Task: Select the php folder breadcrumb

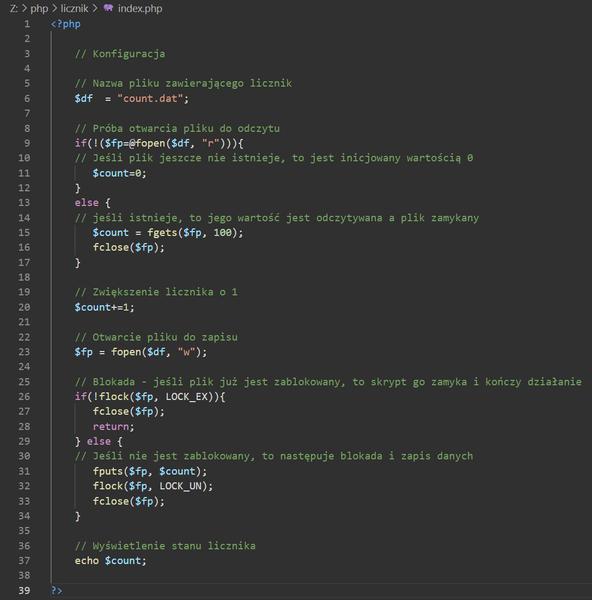Action: (39, 8)
